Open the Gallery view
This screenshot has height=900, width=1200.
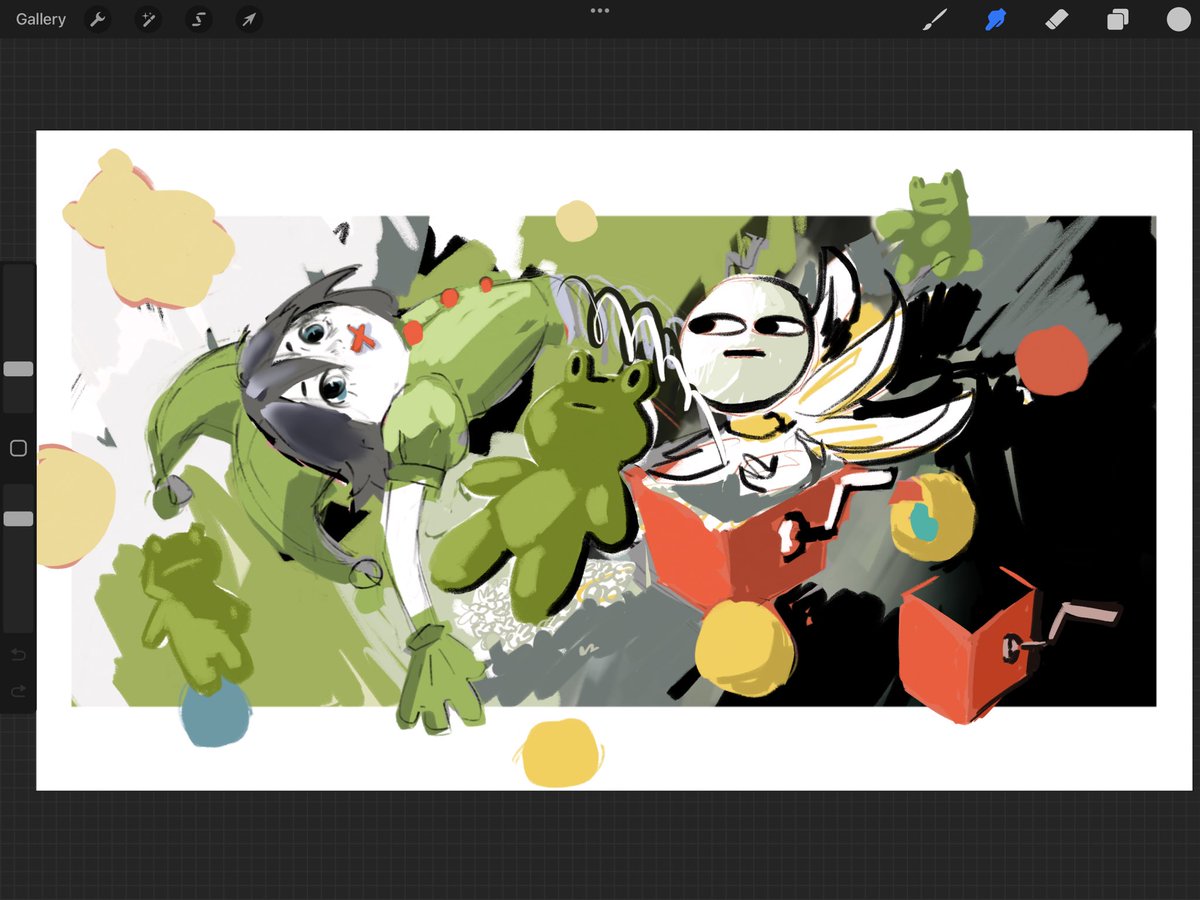(x=41, y=19)
